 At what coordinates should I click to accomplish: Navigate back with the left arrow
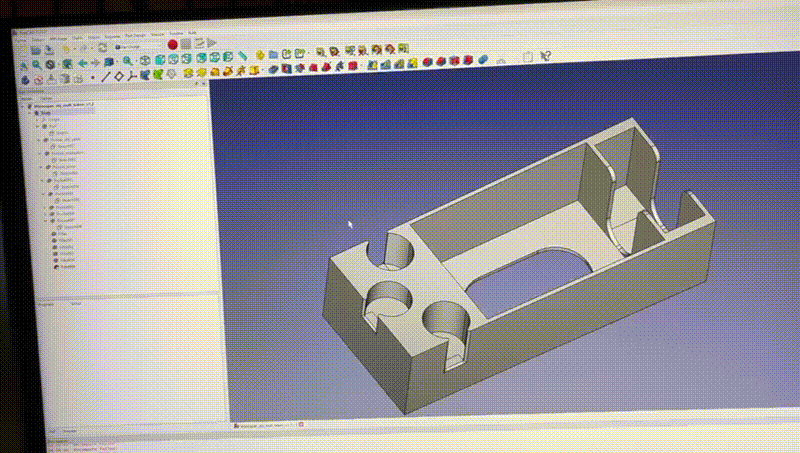[83, 63]
